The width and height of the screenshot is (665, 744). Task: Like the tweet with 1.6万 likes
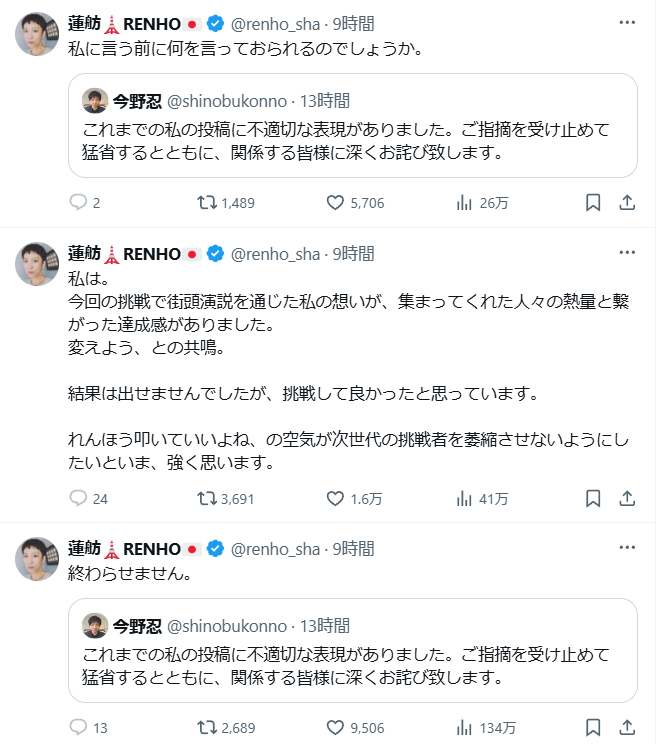[x=337, y=498]
